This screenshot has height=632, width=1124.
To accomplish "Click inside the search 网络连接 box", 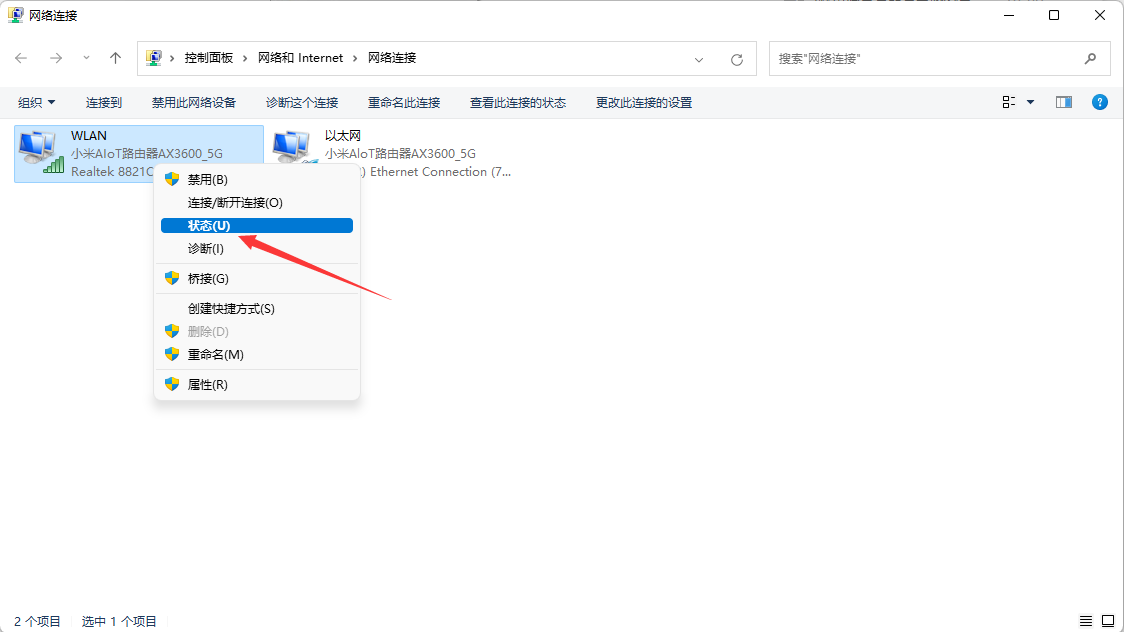I will pyautogui.click(x=930, y=58).
